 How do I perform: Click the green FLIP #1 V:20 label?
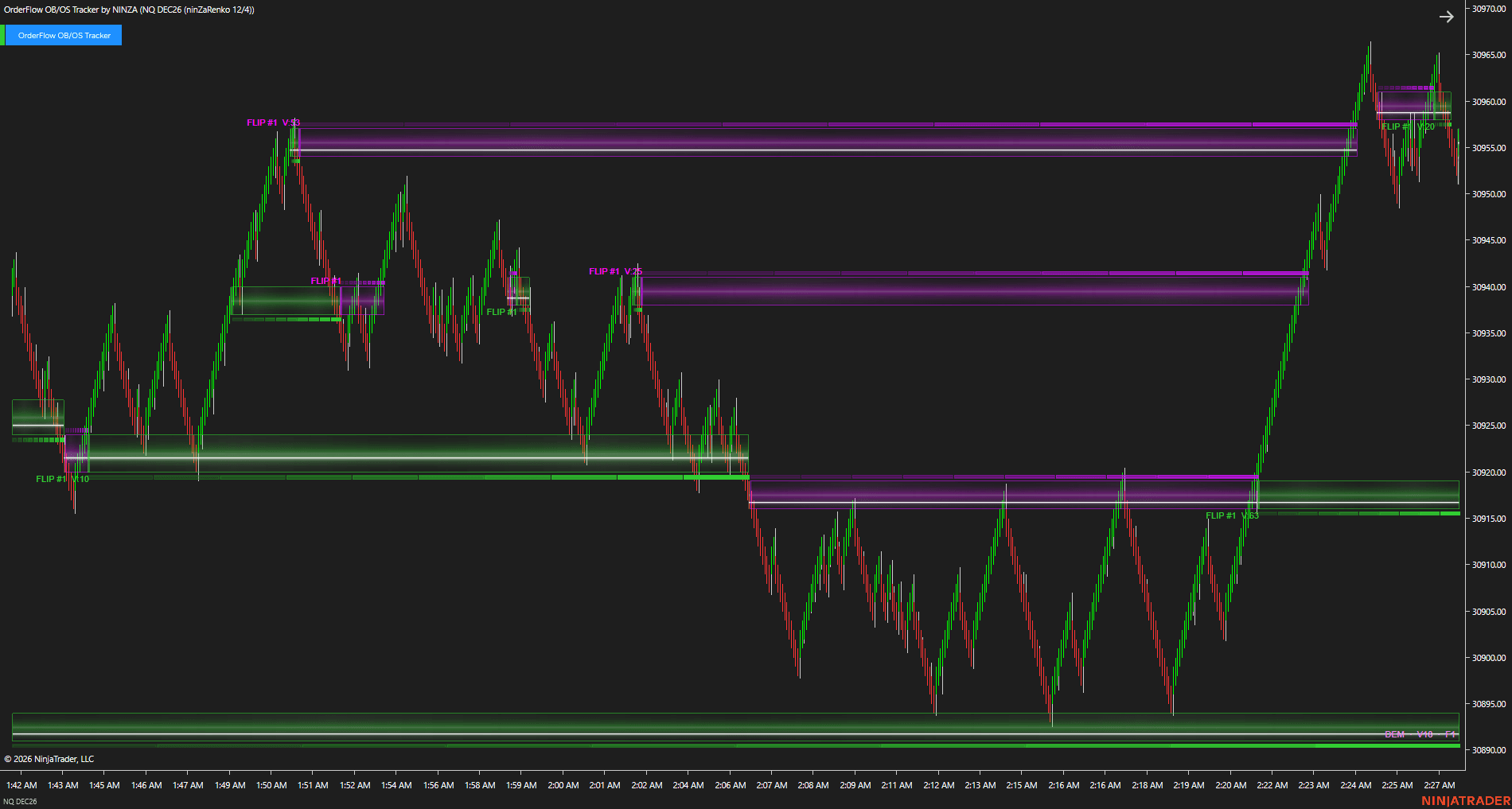tap(1408, 126)
